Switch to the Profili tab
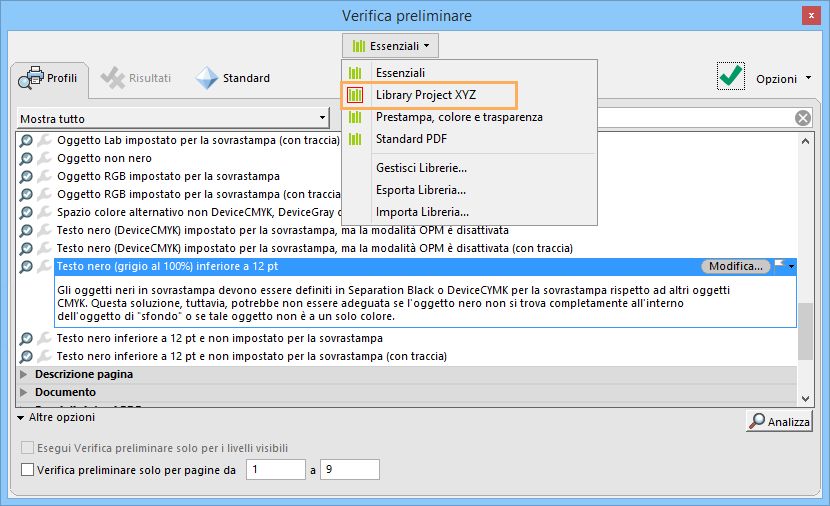 click(49, 79)
